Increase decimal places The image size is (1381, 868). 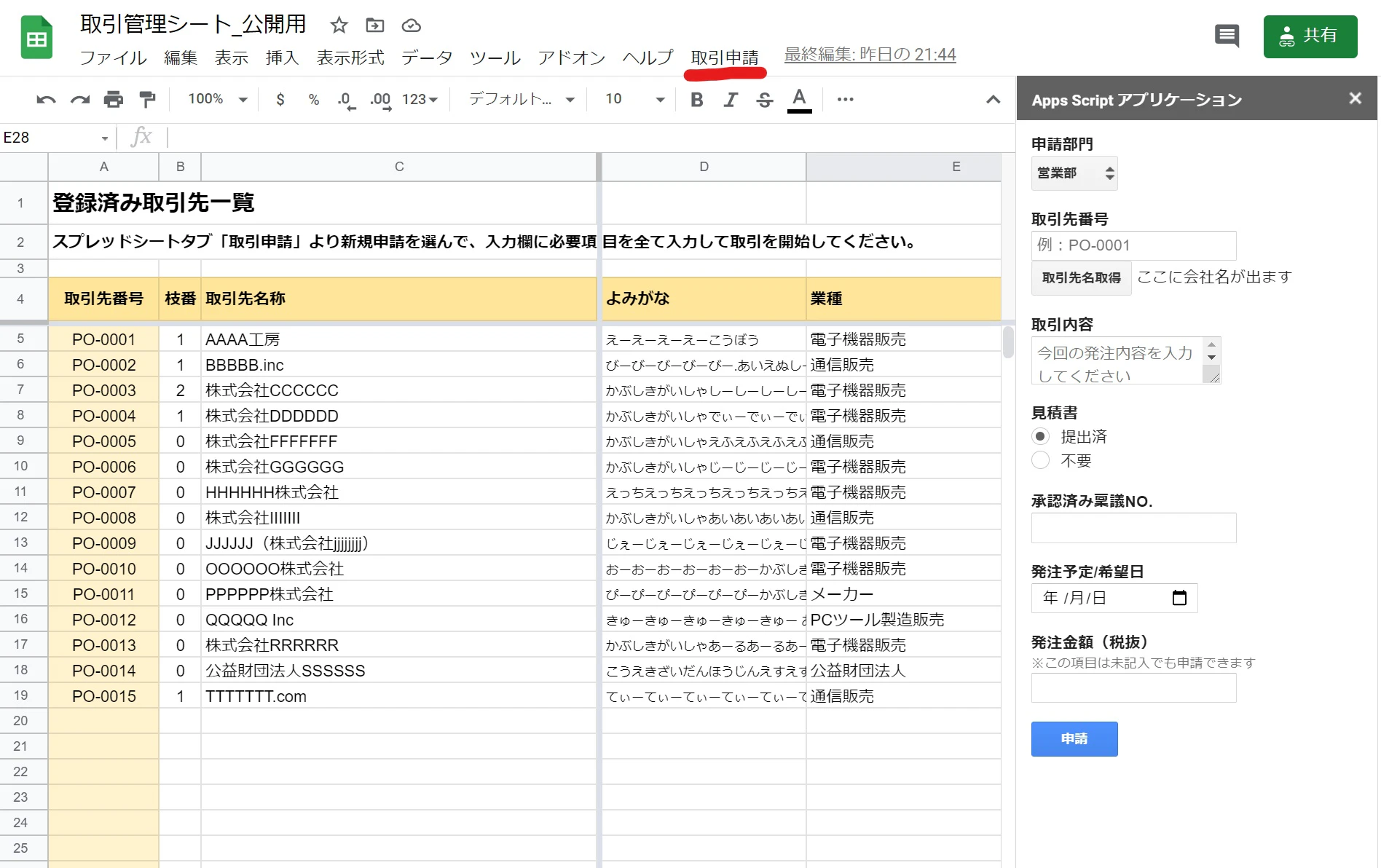pos(380,99)
